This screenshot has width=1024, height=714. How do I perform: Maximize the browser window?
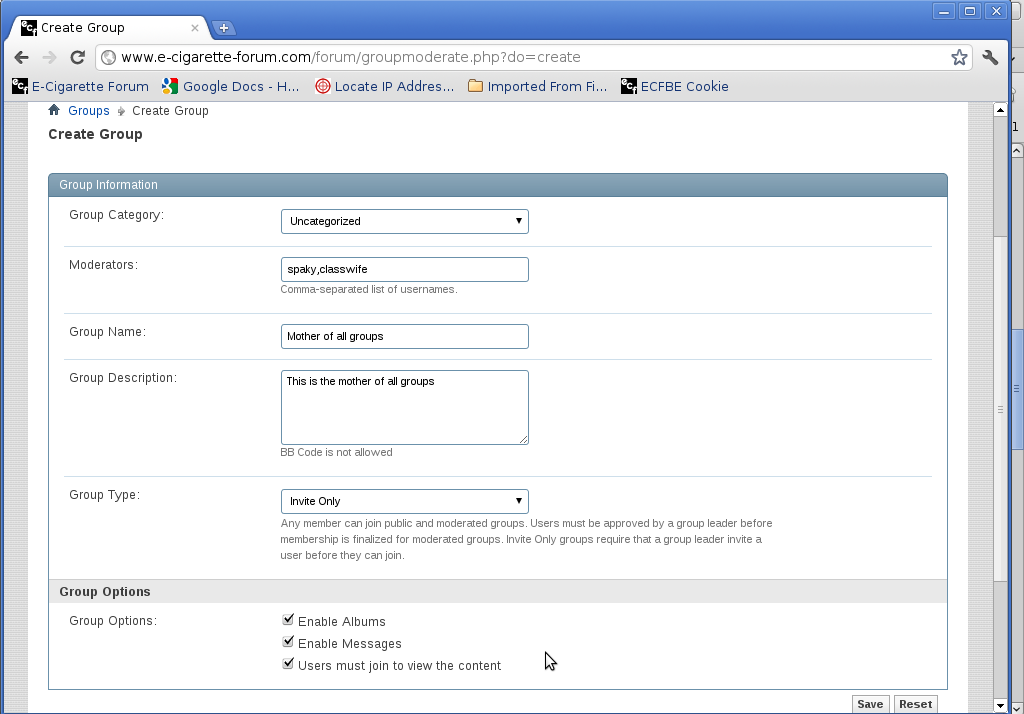[970, 11]
